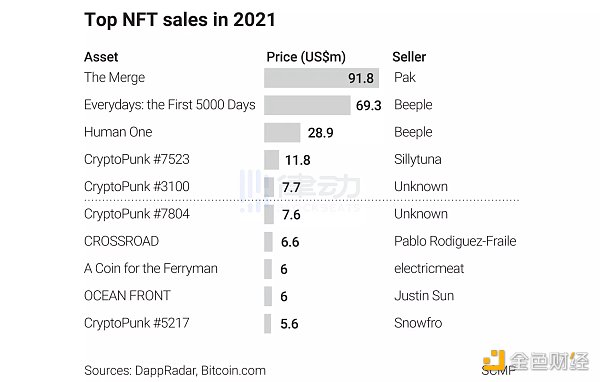This screenshot has height=382, width=600.
Task: Select the Asset column header
Action: (x=101, y=57)
